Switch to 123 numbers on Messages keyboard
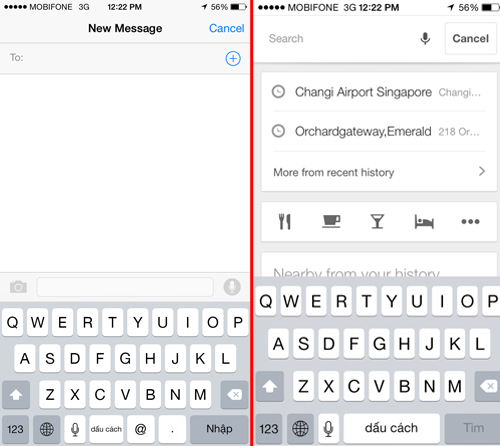 [x=15, y=429]
